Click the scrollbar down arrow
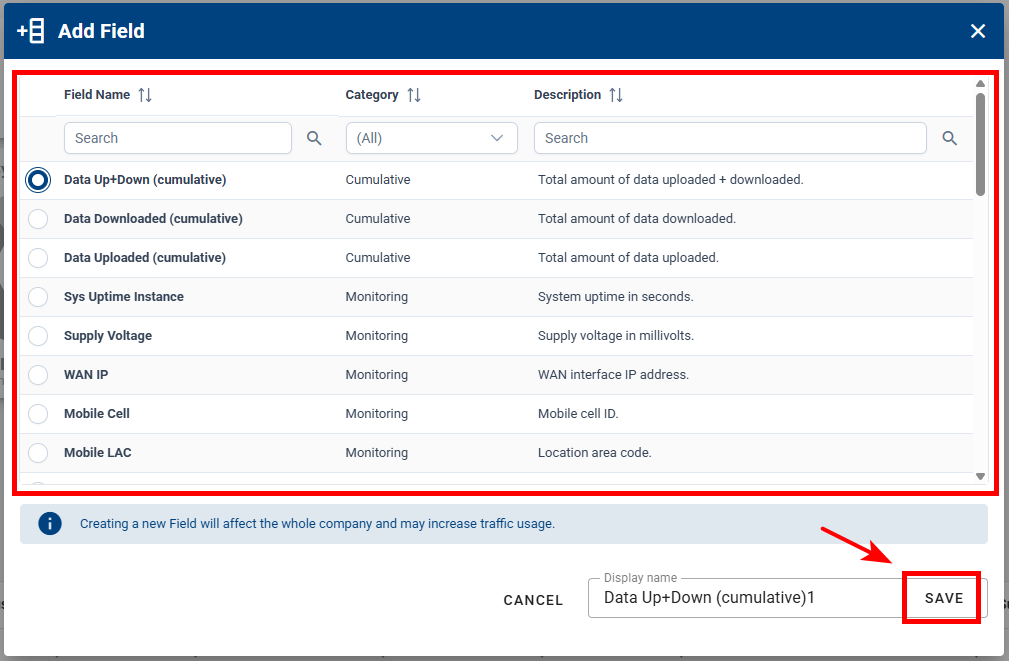The height and width of the screenshot is (661, 1009). (981, 477)
